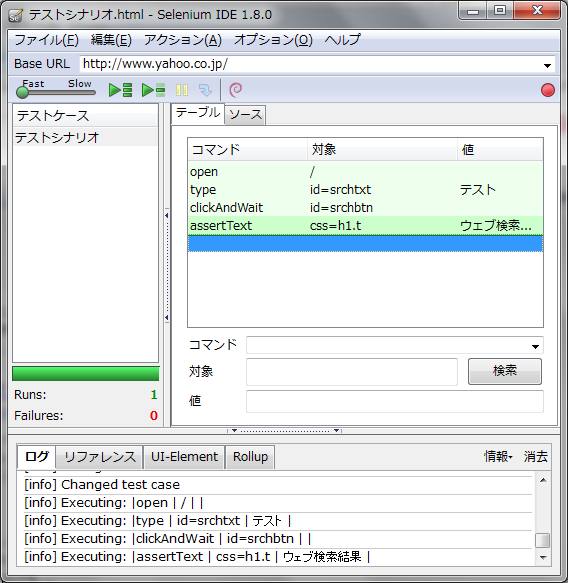
Task: Click the 値 input field
Action: click(395, 401)
